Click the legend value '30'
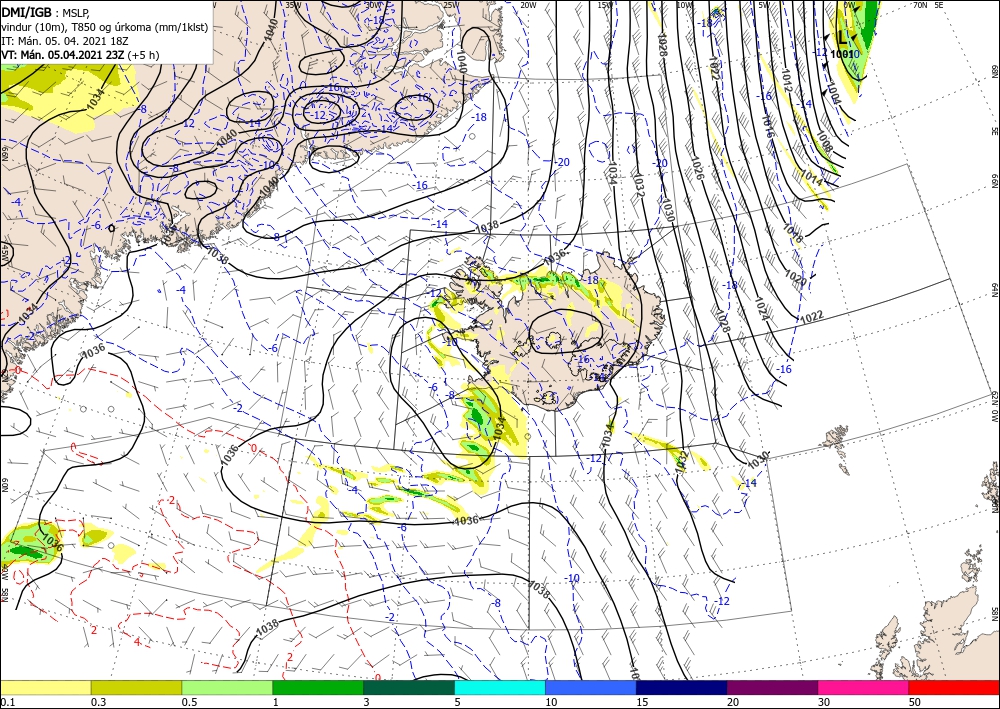 click(824, 702)
